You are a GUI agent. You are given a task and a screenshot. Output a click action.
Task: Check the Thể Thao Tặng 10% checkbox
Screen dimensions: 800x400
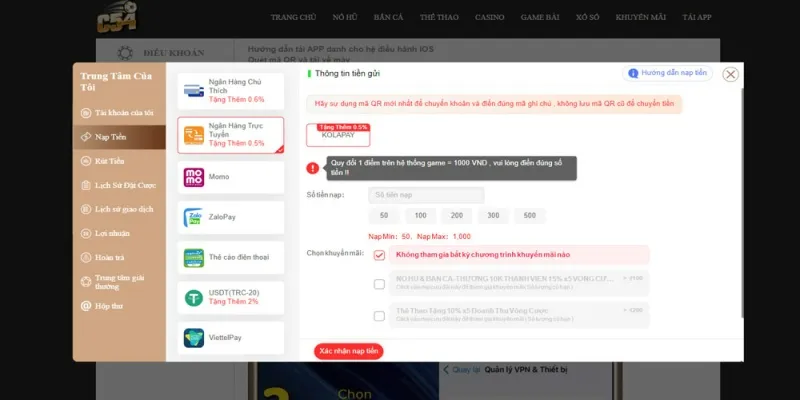pyautogui.click(x=379, y=316)
